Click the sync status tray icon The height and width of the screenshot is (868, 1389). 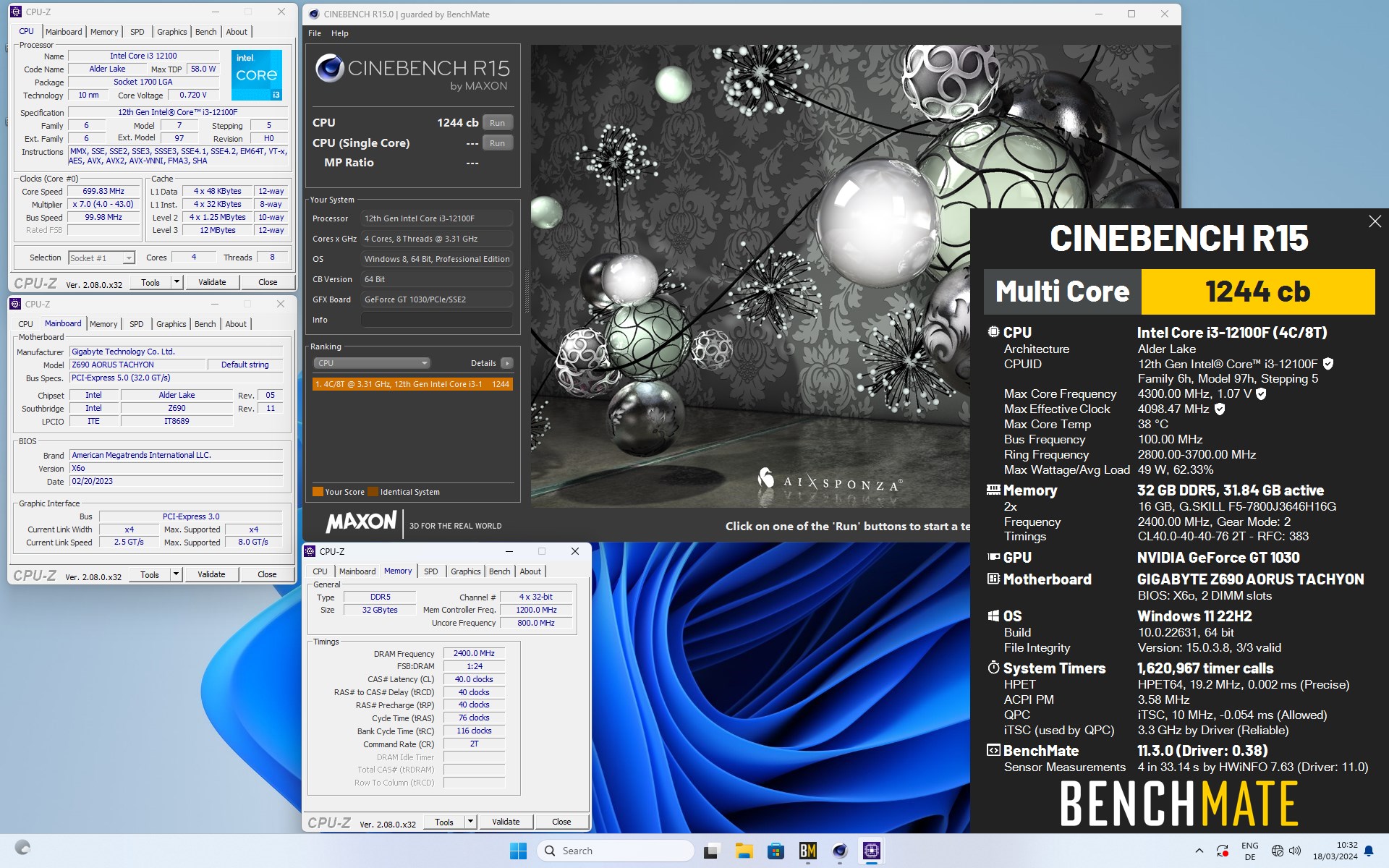click(1223, 851)
